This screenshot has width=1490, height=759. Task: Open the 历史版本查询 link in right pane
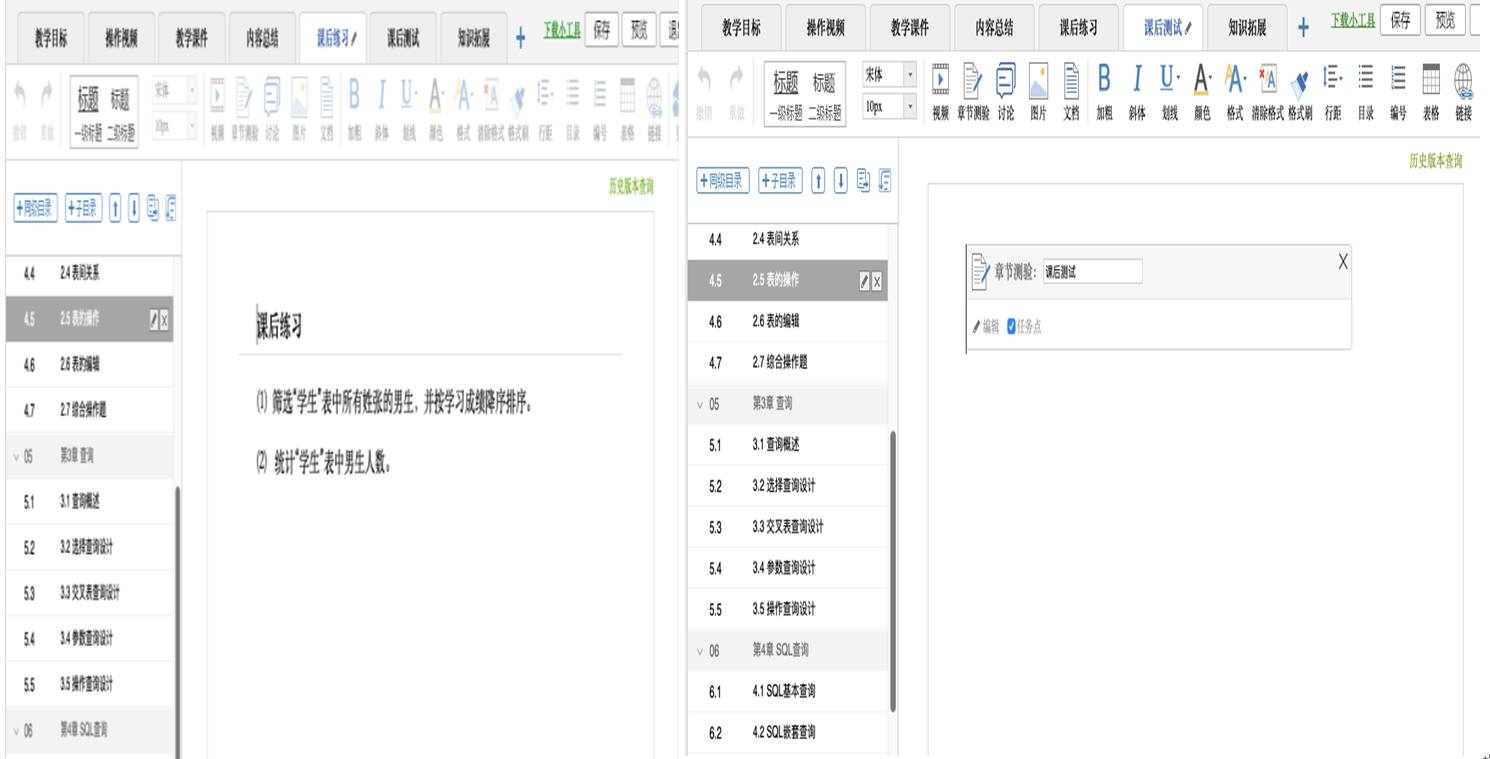point(1435,161)
